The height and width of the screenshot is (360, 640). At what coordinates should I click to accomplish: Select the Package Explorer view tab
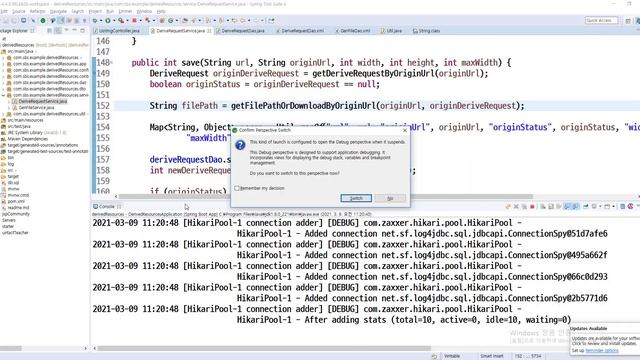point(16,31)
